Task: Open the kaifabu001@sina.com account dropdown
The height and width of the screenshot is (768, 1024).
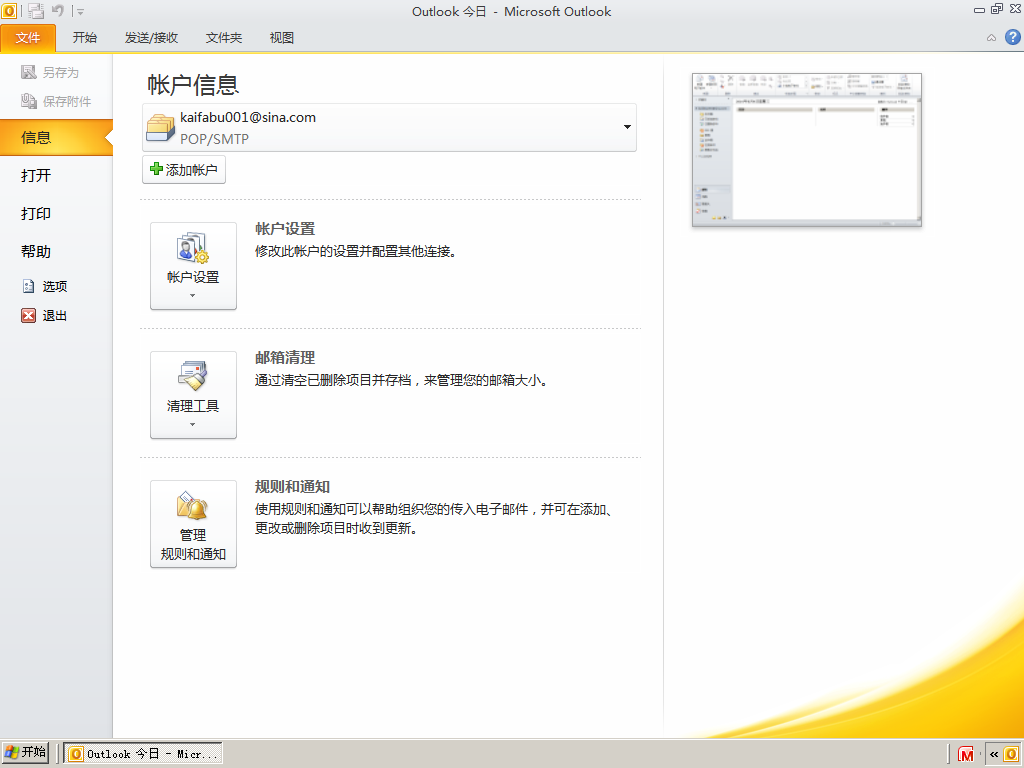Action: 389,127
